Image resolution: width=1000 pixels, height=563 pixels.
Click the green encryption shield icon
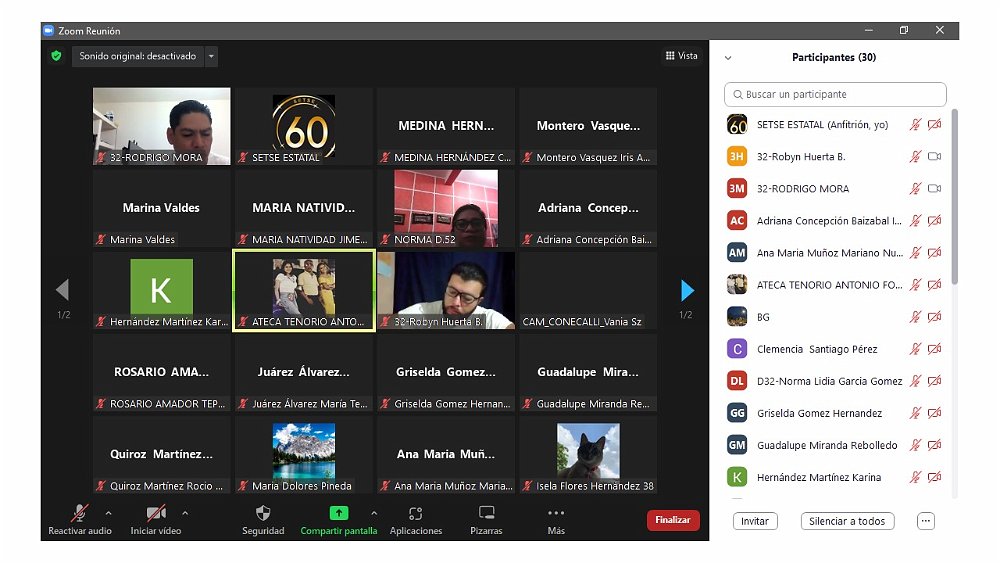pyautogui.click(x=56, y=56)
